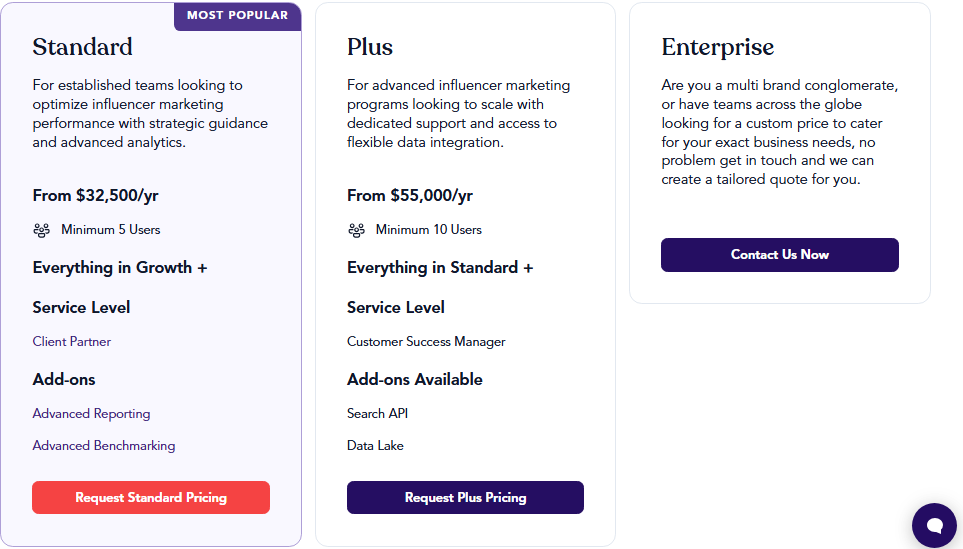Select the Search API add-on text

pos(377,413)
